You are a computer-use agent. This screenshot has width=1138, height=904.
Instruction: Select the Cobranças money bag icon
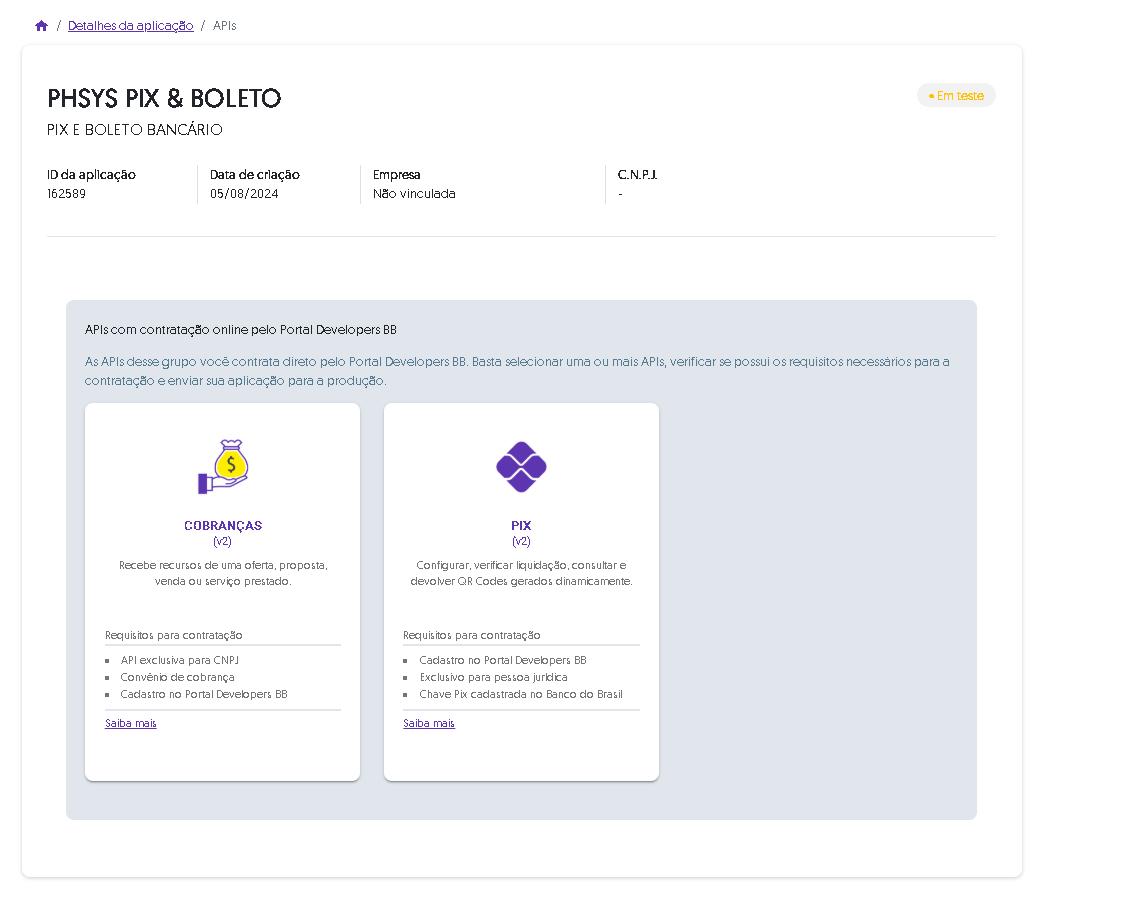pyautogui.click(x=224, y=467)
